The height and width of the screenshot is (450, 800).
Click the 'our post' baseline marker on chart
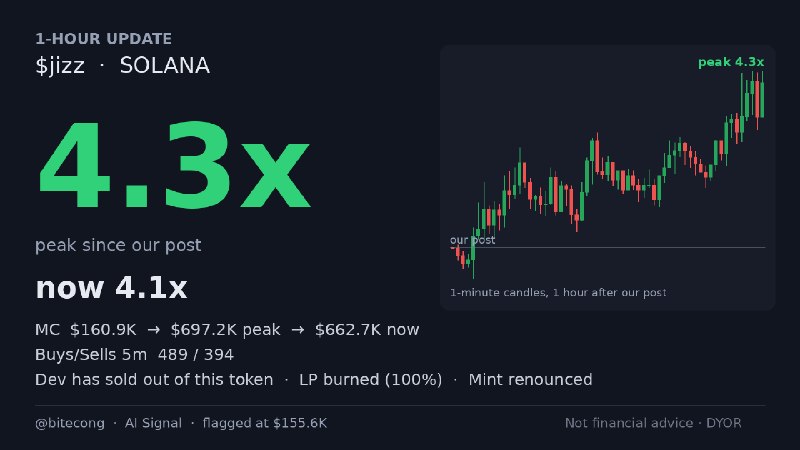point(472,240)
